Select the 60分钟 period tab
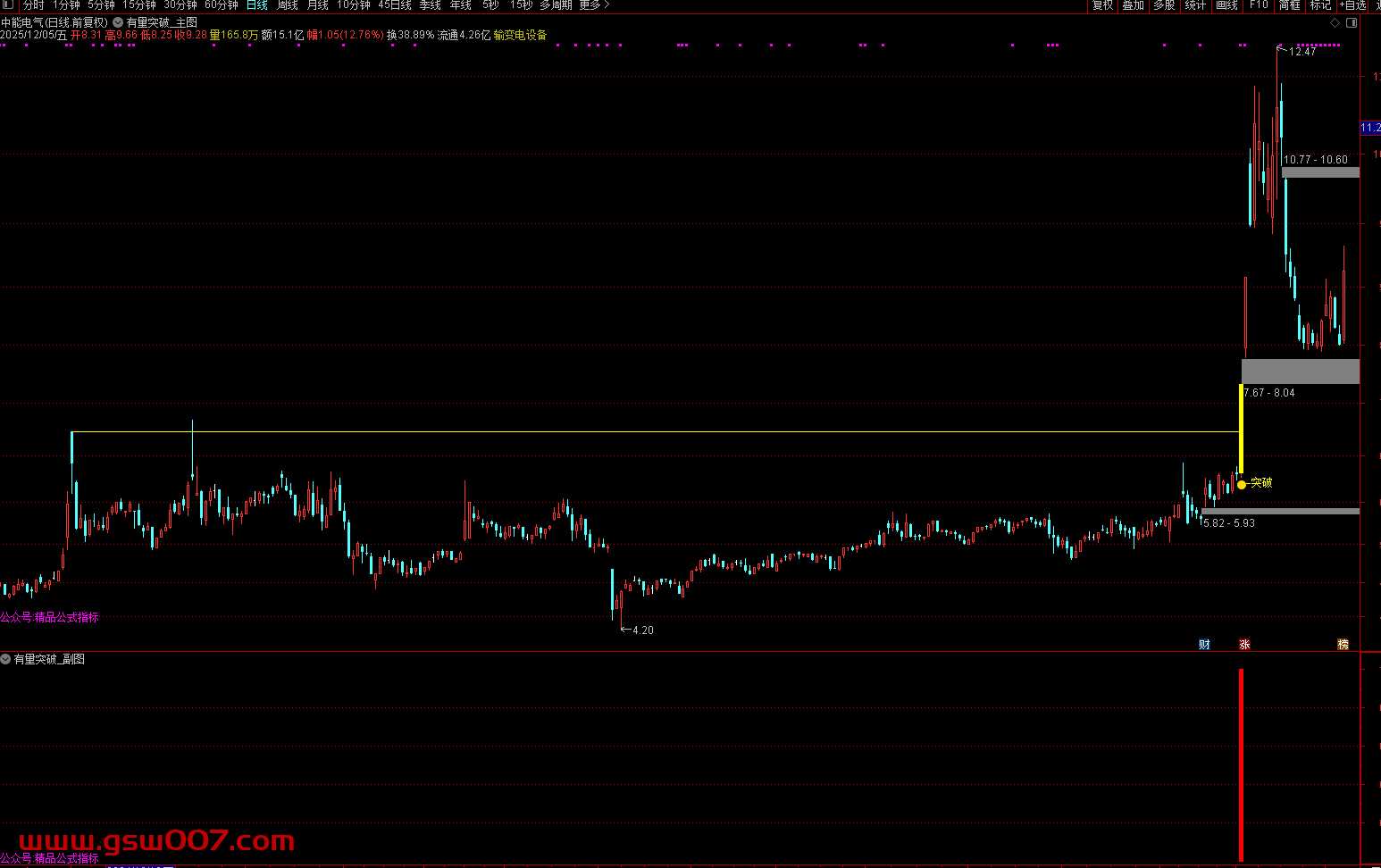This screenshot has height=868, width=1381. (x=222, y=5)
